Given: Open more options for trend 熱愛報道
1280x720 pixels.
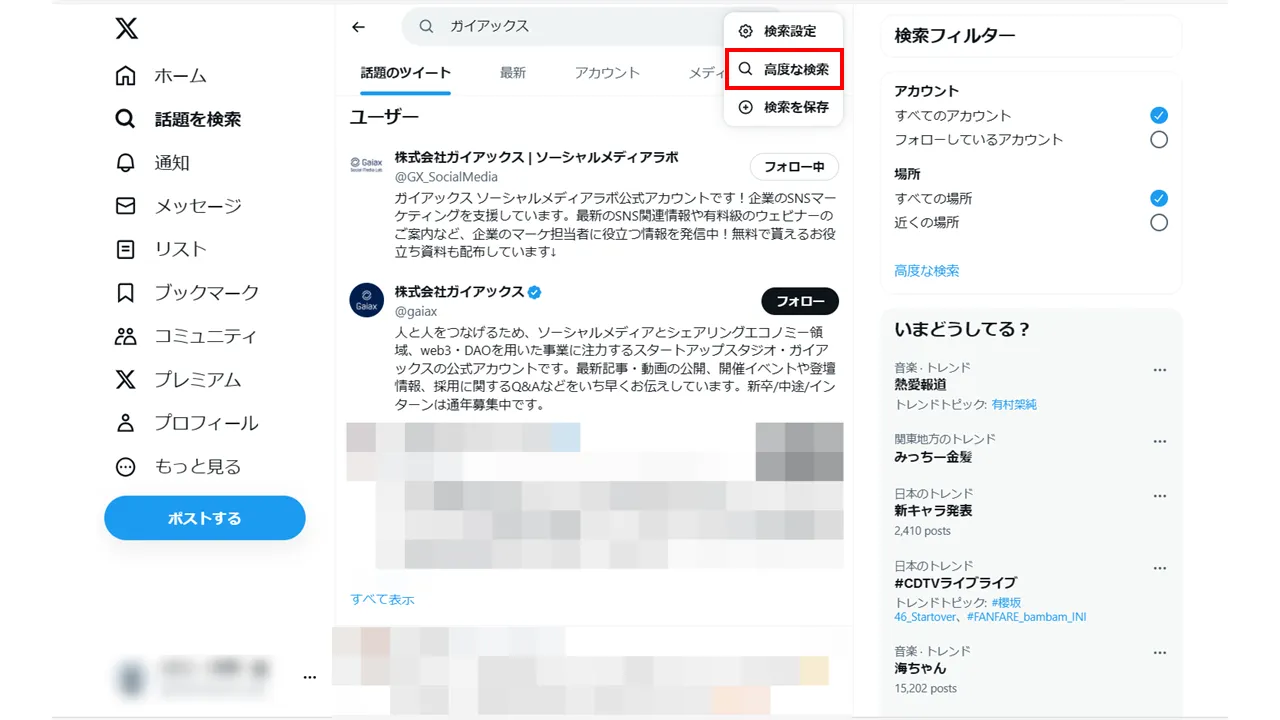Looking at the screenshot, I should (x=1159, y=369).
